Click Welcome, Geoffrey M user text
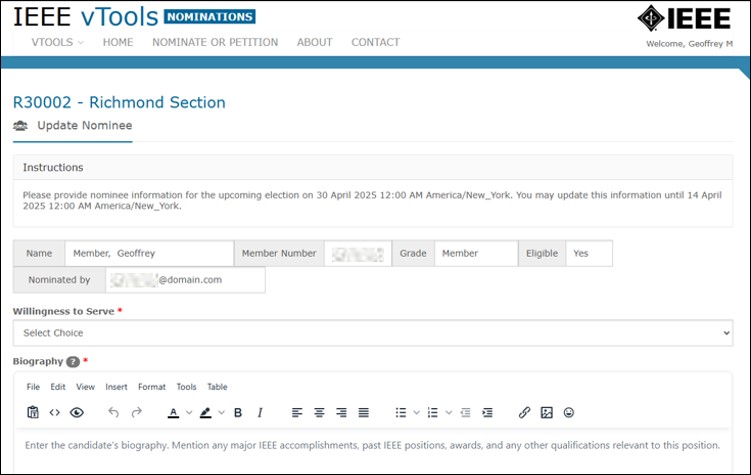 coord(689,44)
